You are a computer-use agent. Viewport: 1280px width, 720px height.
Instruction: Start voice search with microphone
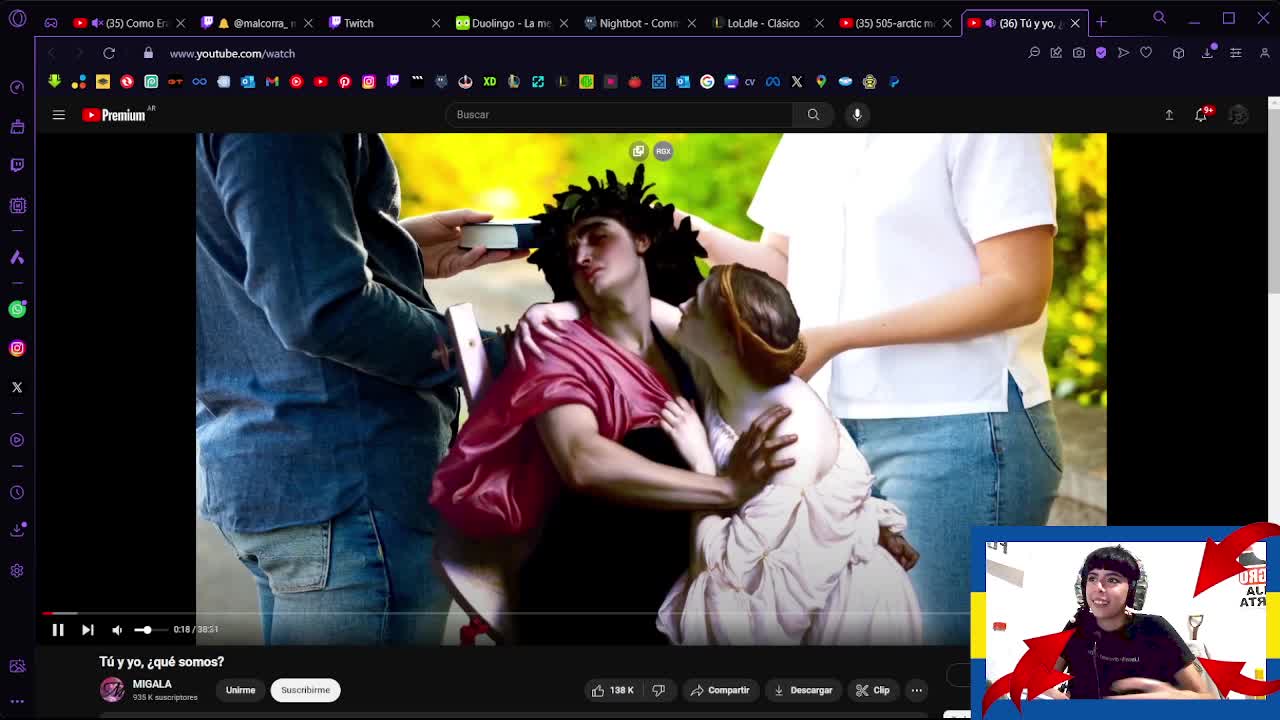[857, 114]
